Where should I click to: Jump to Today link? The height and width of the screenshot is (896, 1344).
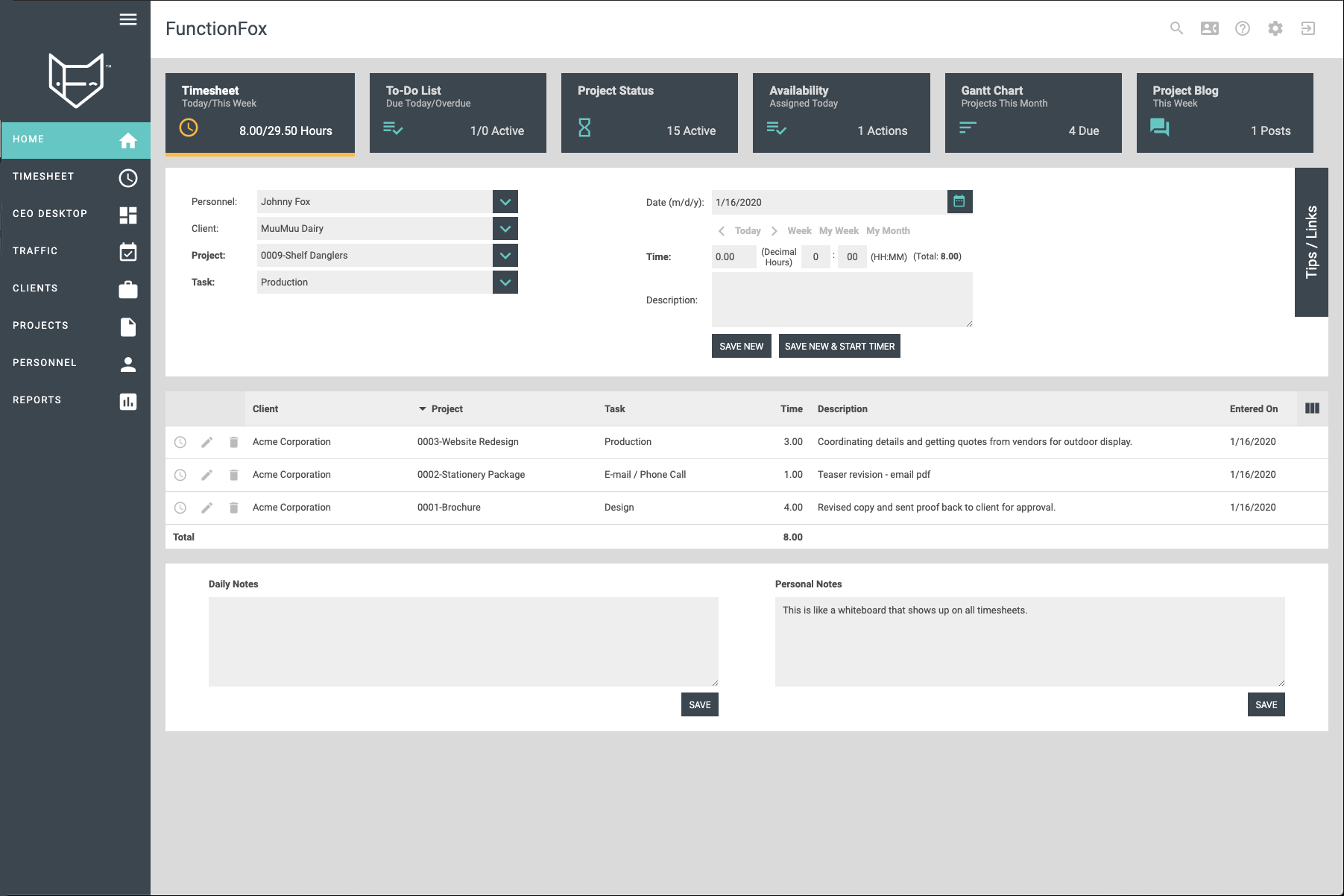point(748,231)
